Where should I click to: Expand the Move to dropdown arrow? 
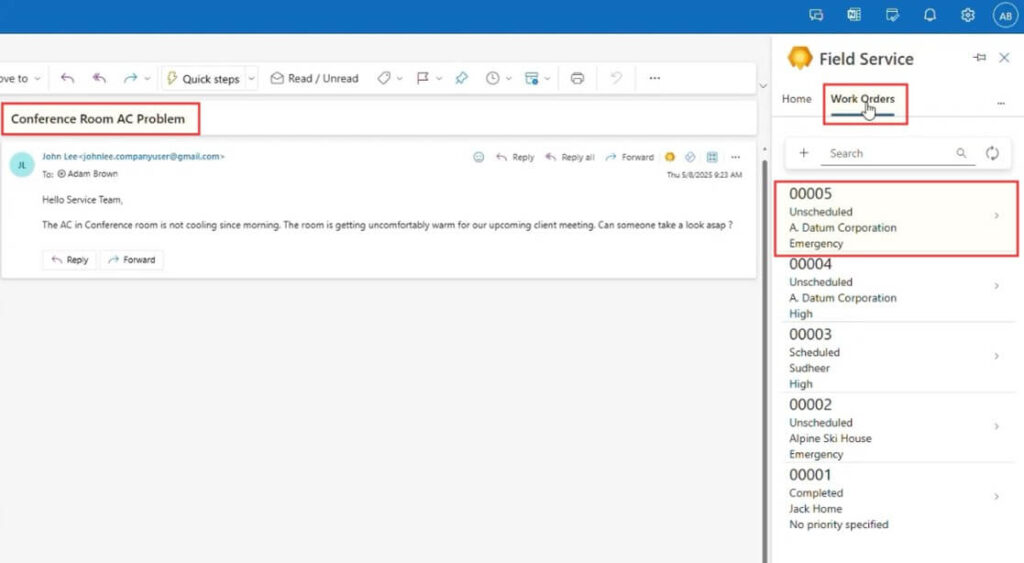(37, 79)
